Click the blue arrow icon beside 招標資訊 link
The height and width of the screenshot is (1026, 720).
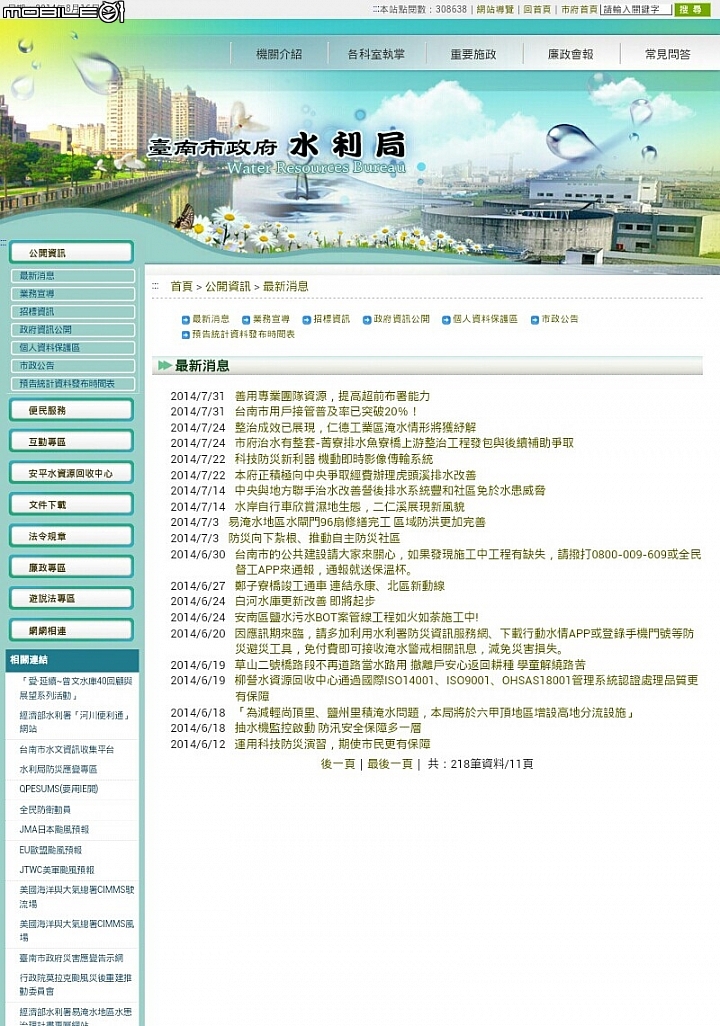pyautogui.click(x=306, y=320)
